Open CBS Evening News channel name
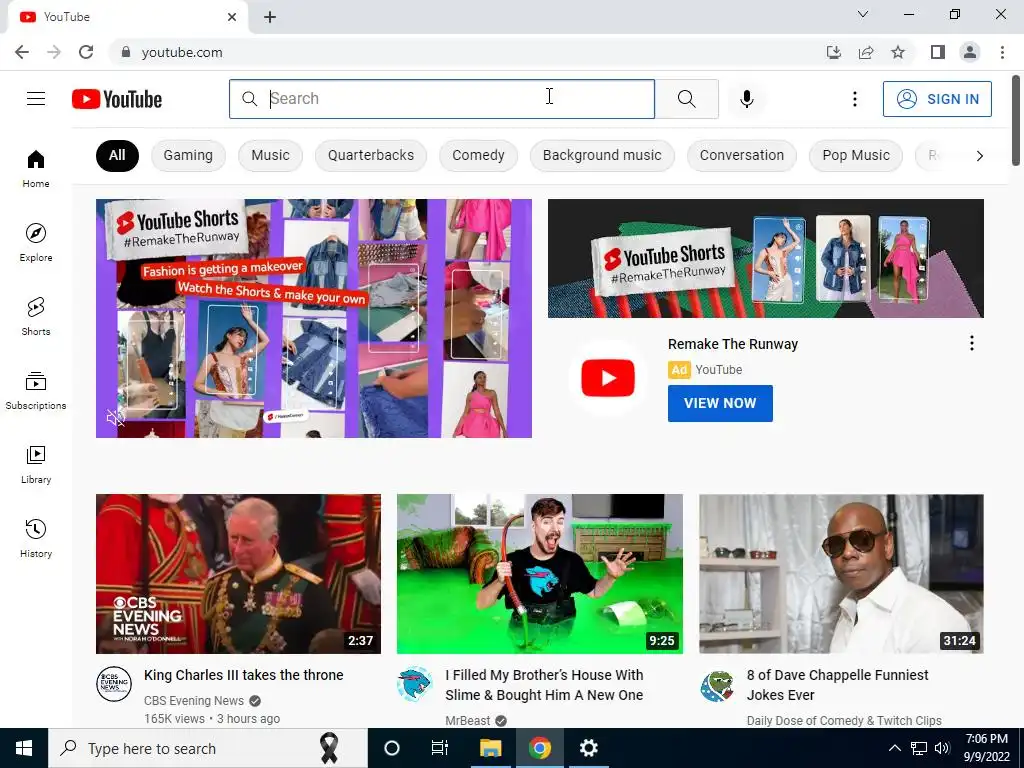Screen dimensions: 1024x768 [194, 701]
